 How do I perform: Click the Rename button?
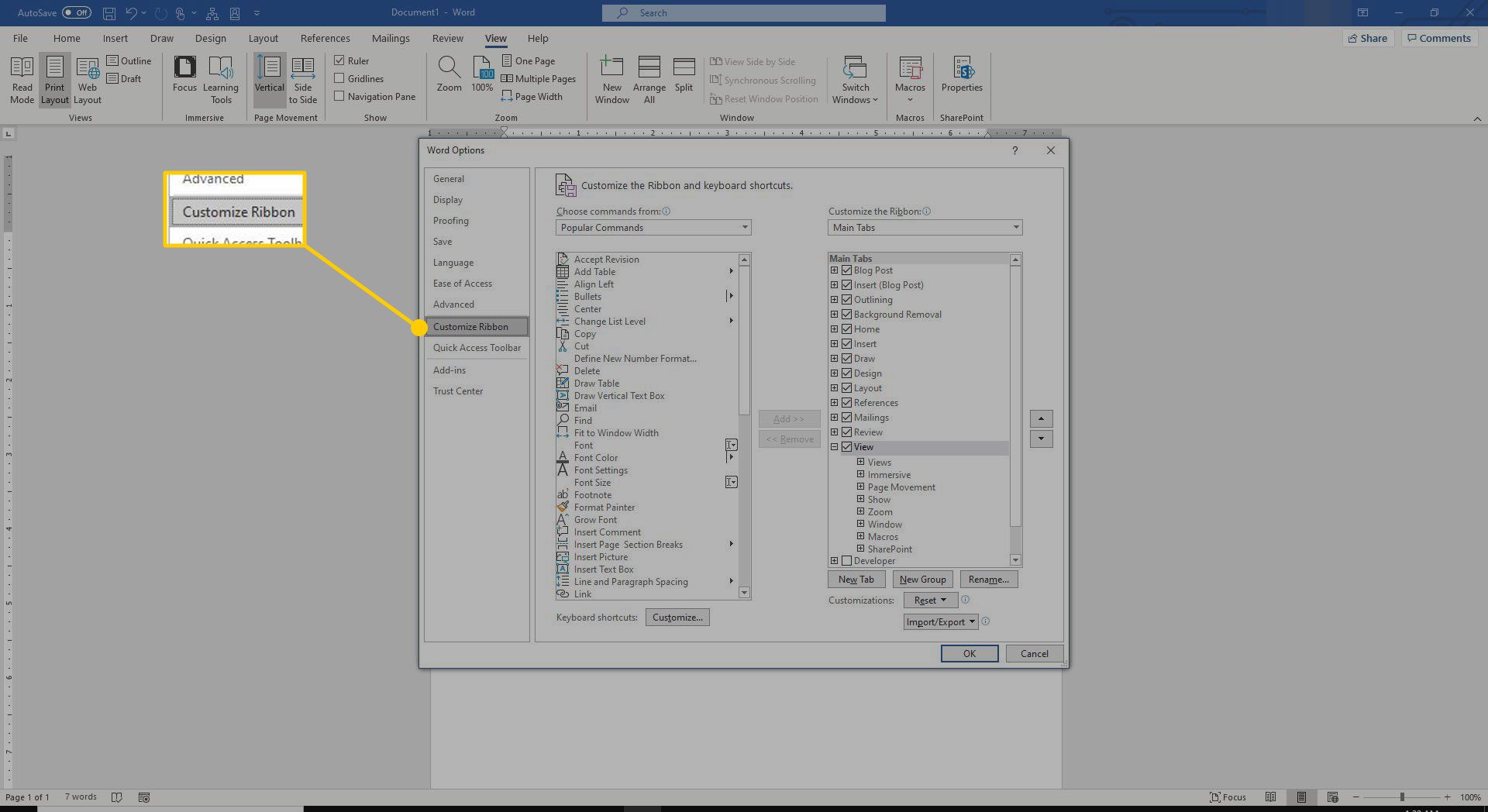tap(989, 580)
